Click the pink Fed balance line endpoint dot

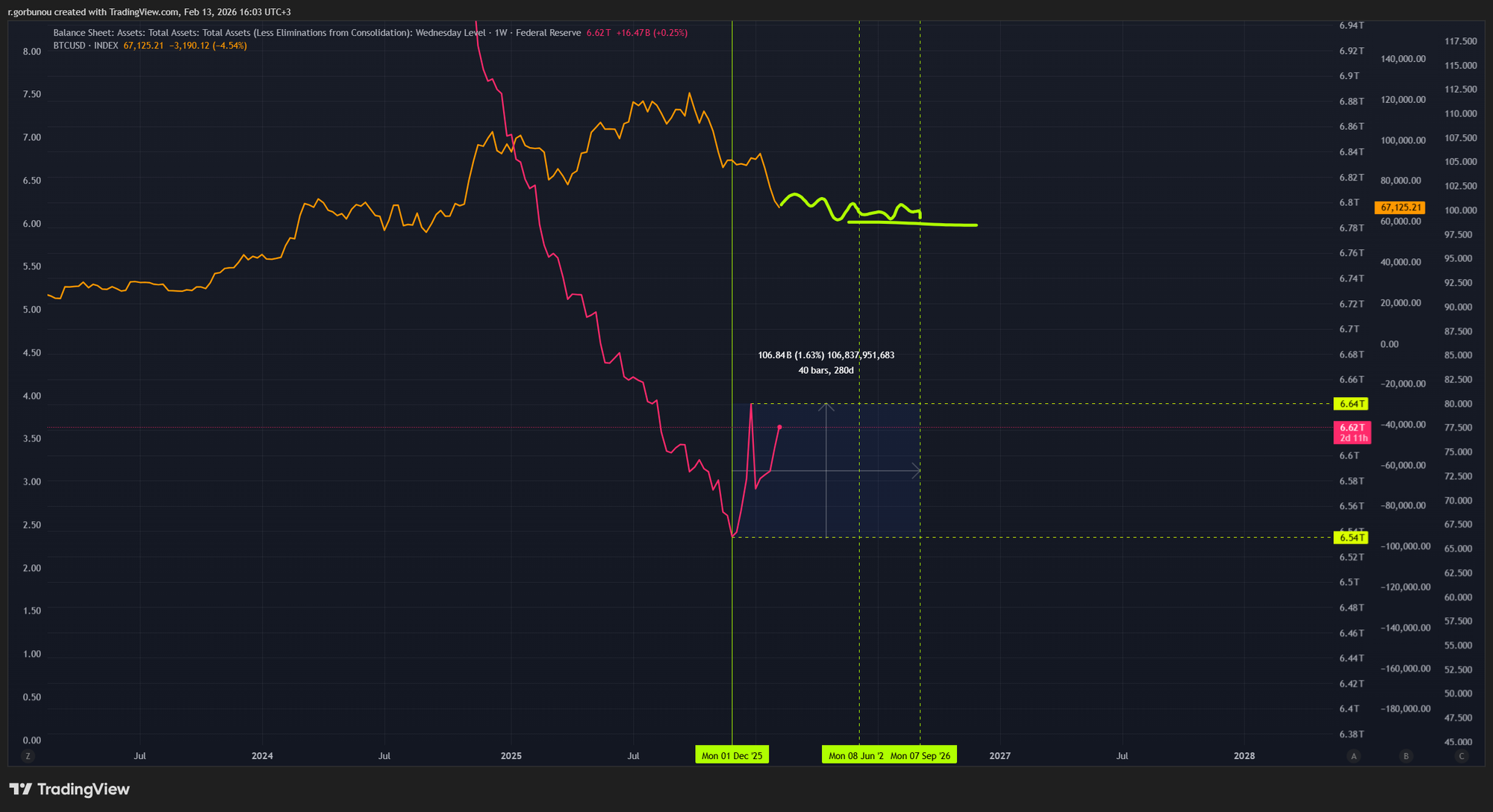(779, 427)
